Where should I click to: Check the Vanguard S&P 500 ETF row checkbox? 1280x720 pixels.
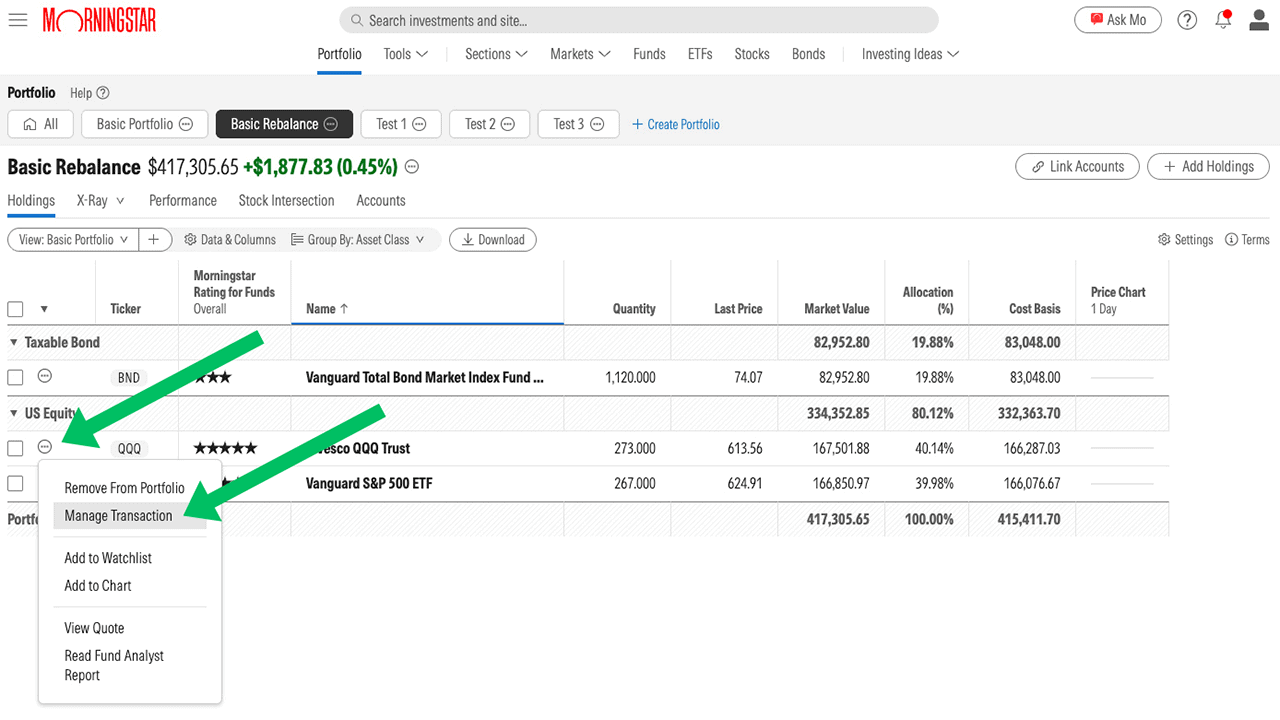(15, 483)
